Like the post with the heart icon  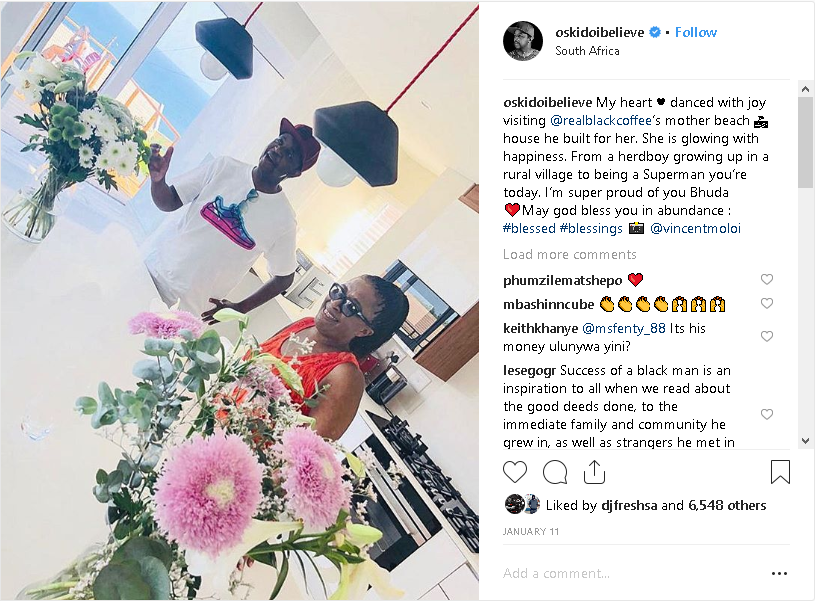515,472
